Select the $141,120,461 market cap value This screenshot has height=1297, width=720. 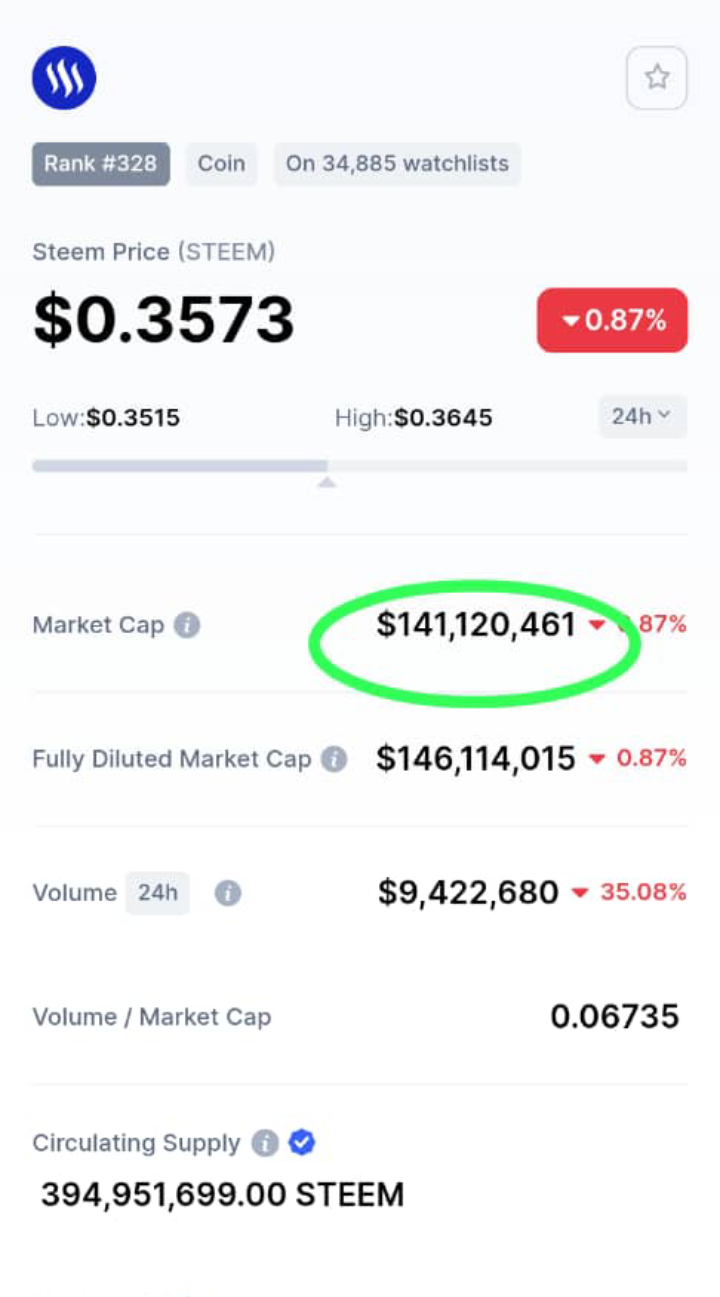click(x=476, y=625)
